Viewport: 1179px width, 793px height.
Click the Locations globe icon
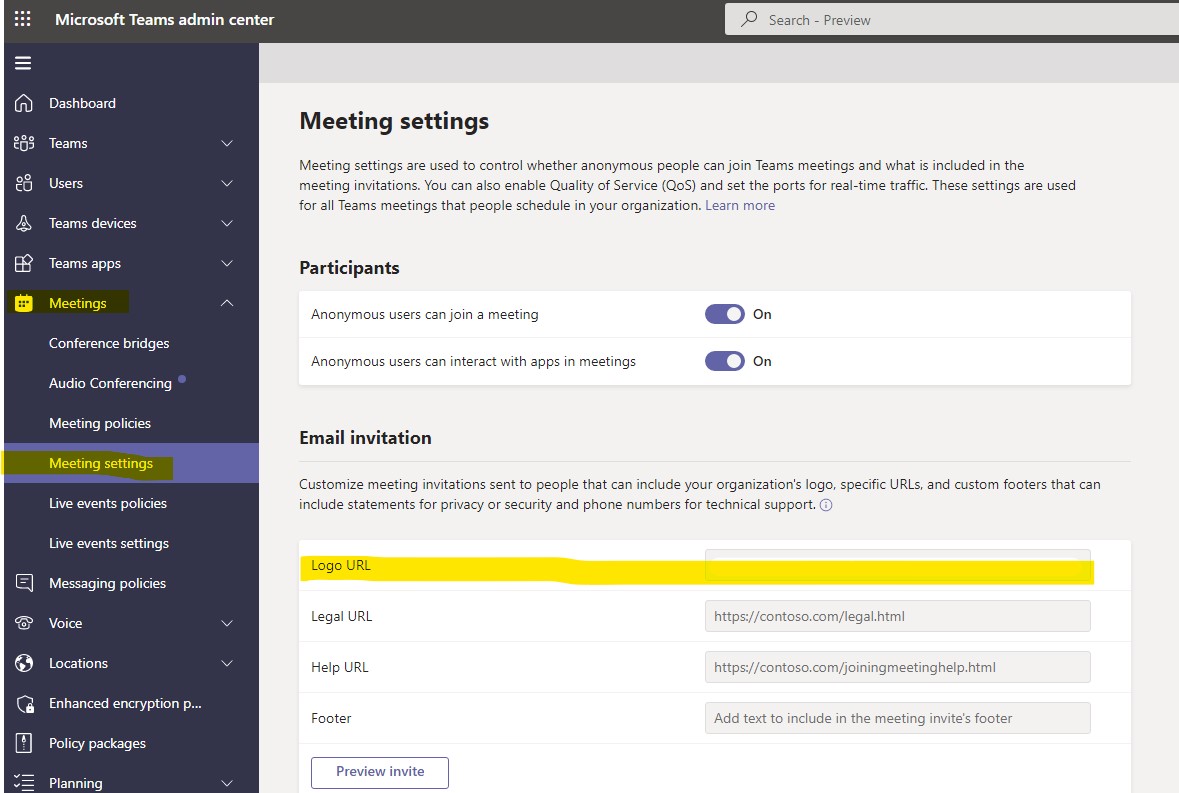tap(24, 663)
